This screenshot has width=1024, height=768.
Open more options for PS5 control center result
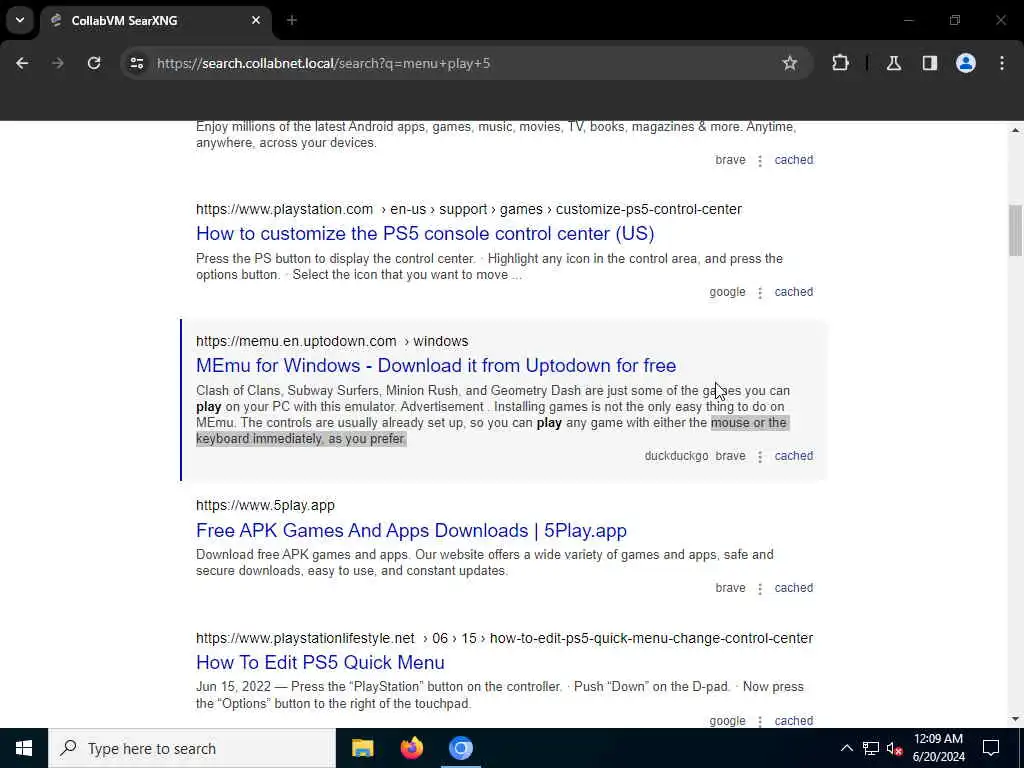click(760, 293)
